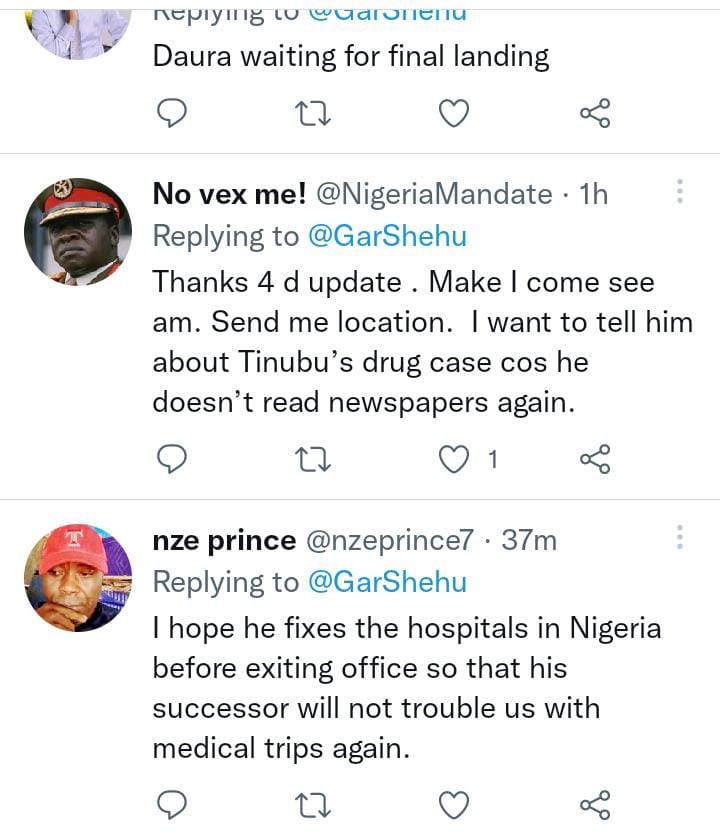Retweet nze prince's tweet about hospitals

pos(313,804)
